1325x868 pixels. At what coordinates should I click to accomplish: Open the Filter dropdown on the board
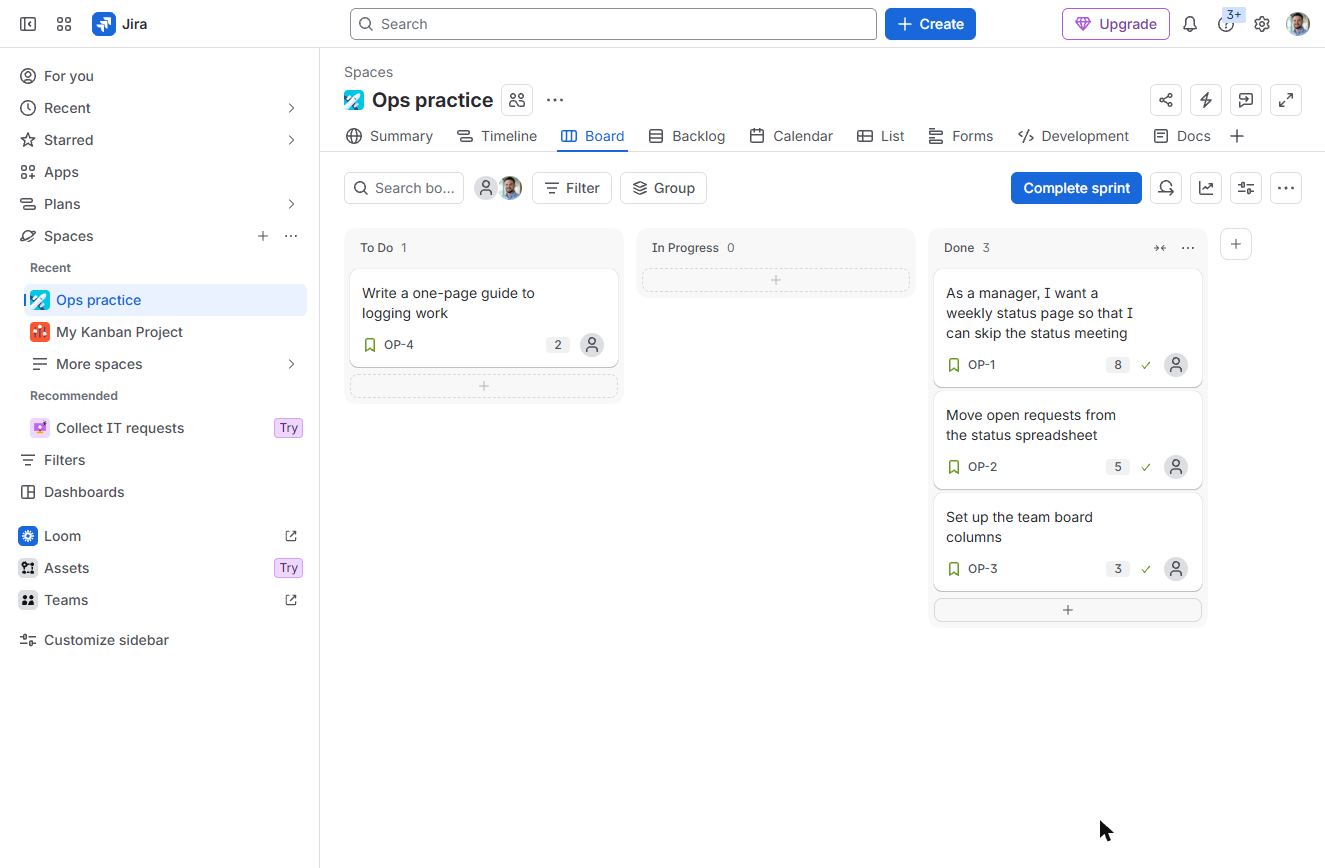coord(572,188)
